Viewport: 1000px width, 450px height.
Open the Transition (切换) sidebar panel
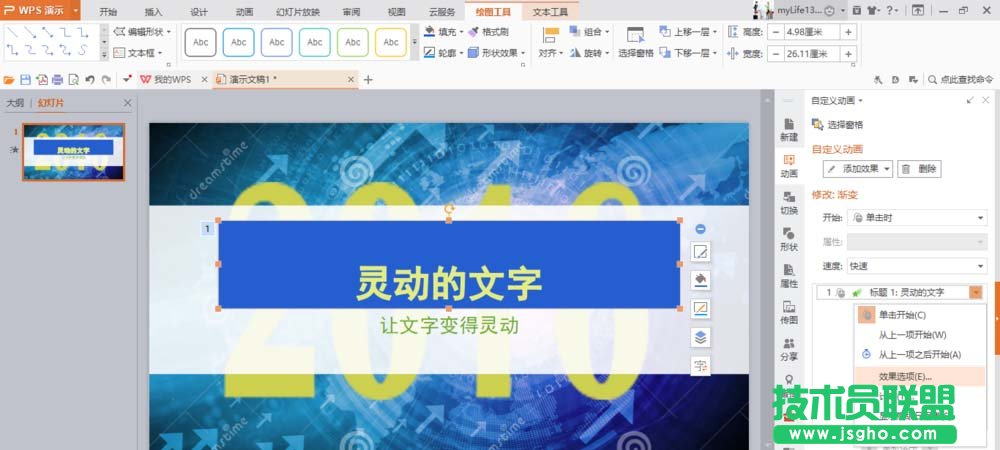pos(789,203)
